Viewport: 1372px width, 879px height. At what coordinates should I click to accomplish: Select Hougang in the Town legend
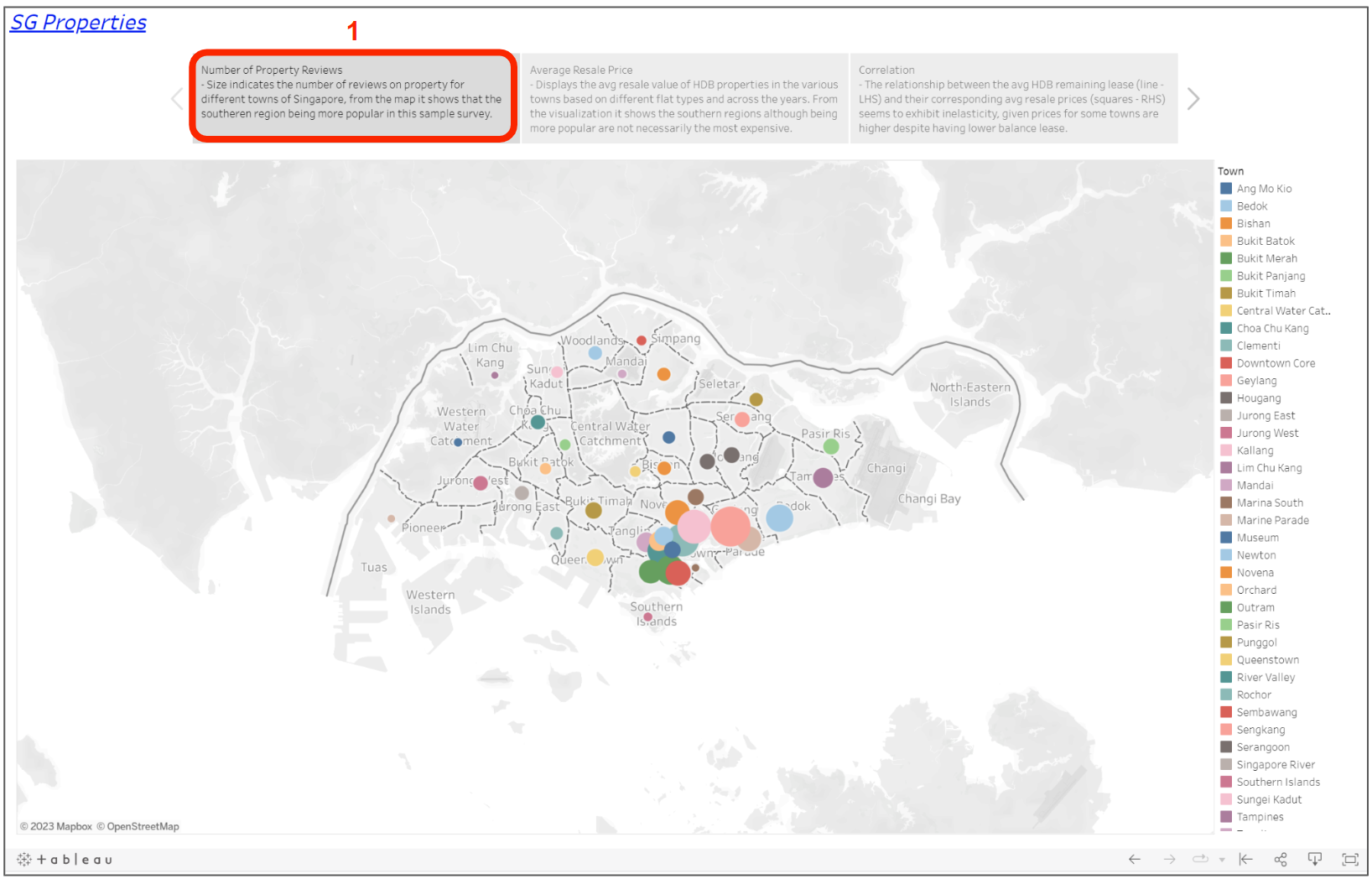[x=1258, y=398]
